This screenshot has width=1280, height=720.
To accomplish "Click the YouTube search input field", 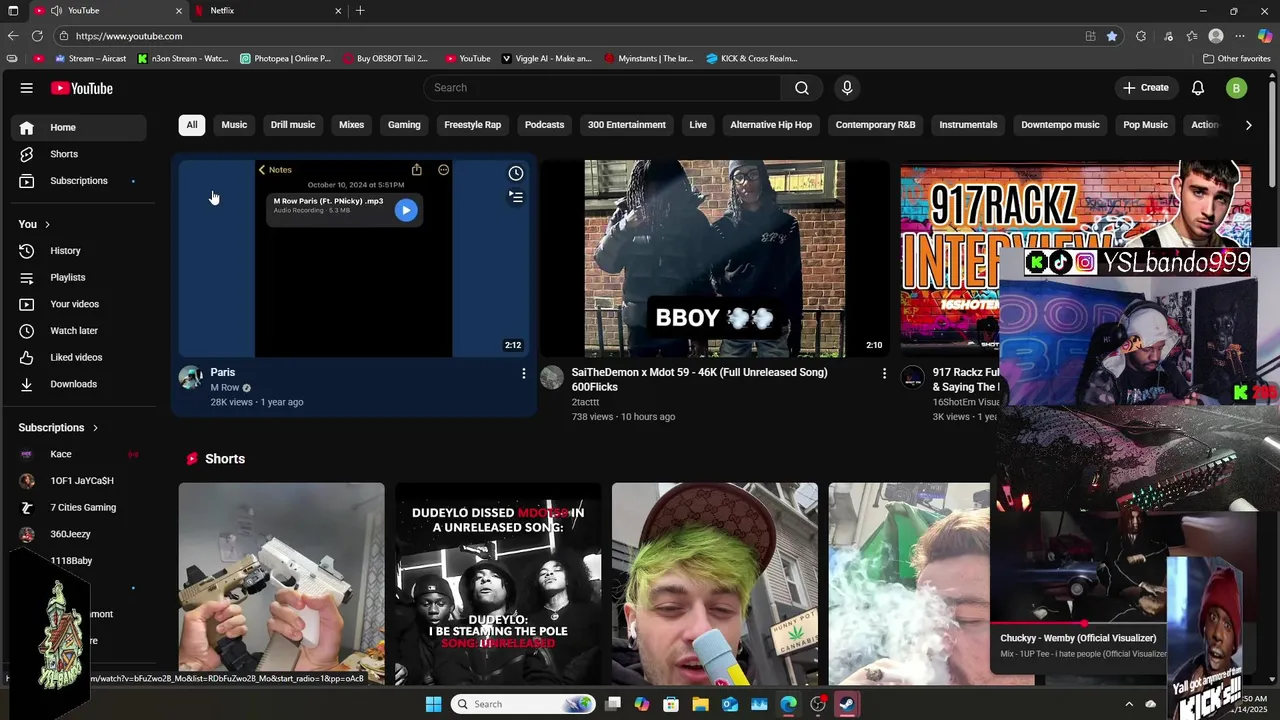I will coord(602,88).
